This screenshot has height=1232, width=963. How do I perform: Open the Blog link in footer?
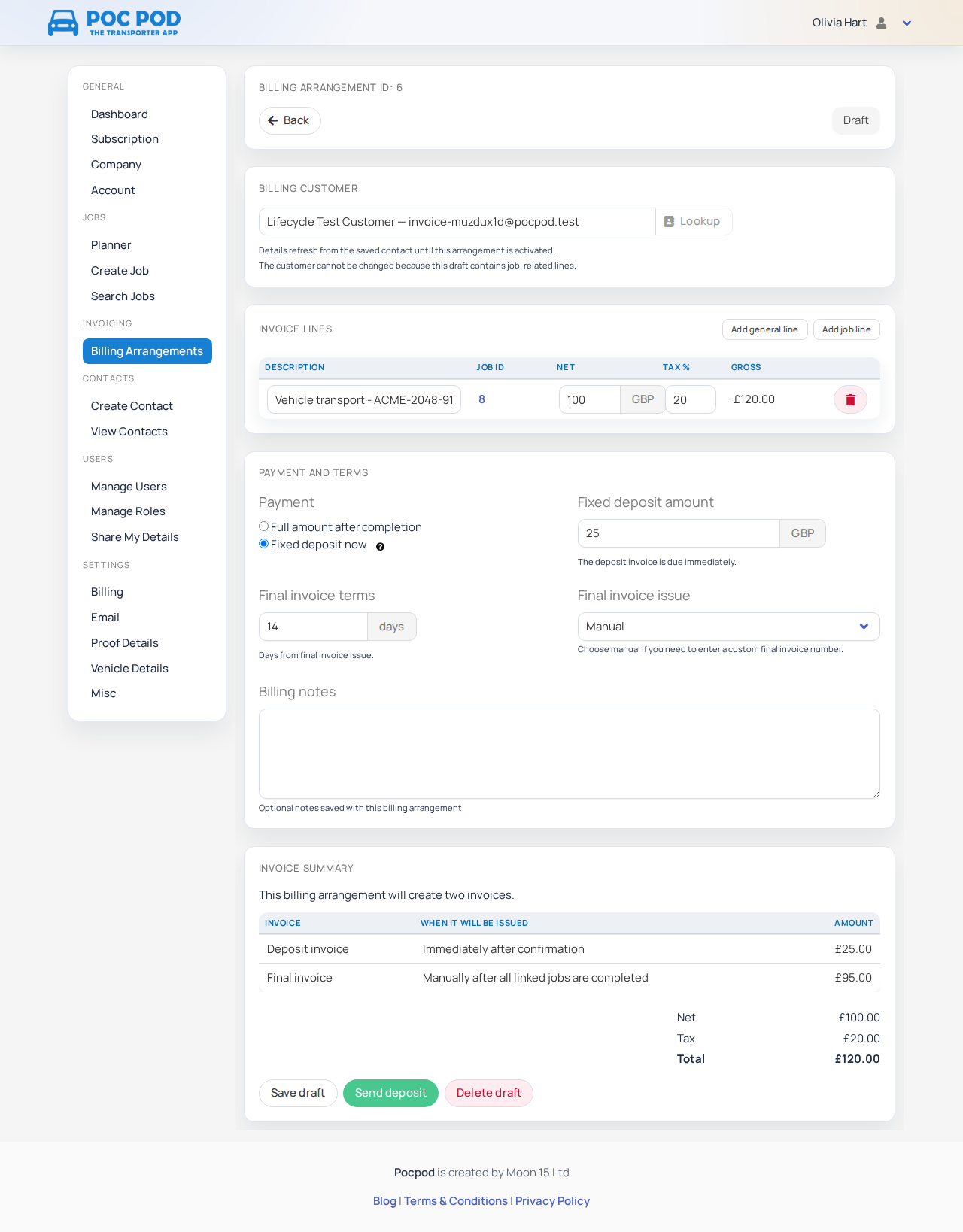click(x=384, y=1201)
